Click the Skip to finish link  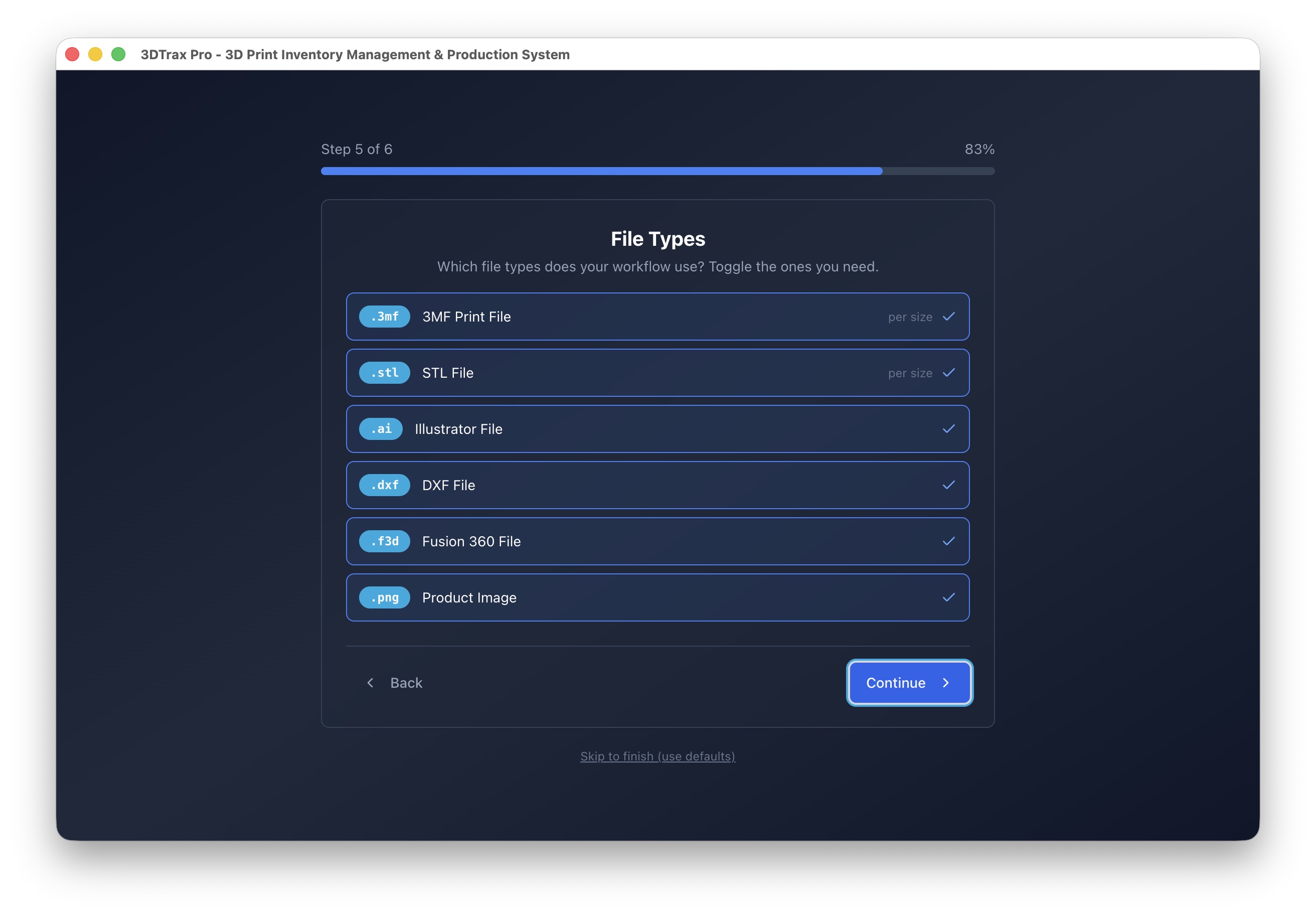[x=657, y=756]
